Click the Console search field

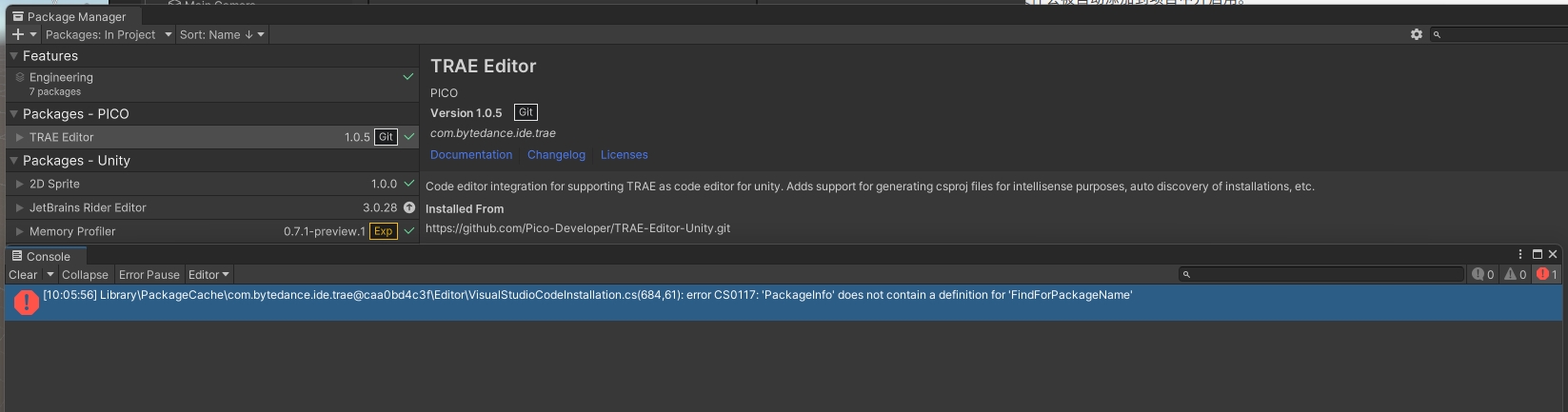[x=1320, y=274]
